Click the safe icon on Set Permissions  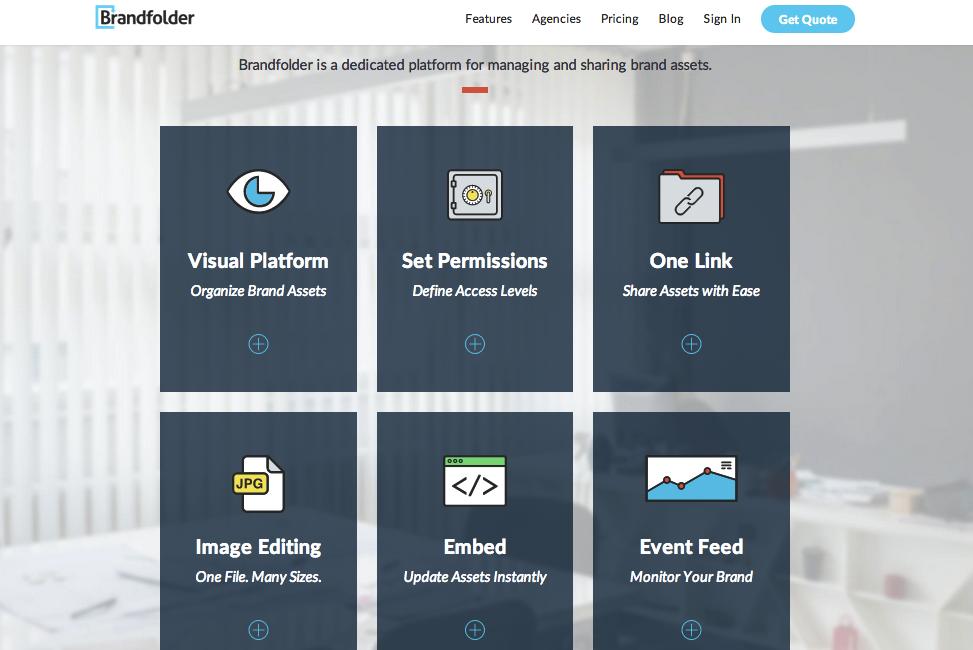[x=475, y=195]
